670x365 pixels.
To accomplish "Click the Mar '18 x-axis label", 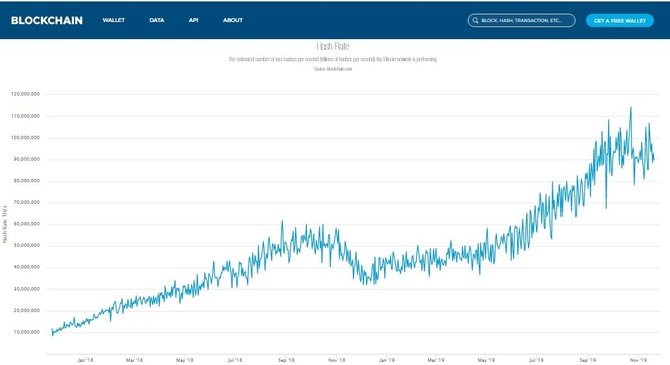I will [x=134, y=360].
